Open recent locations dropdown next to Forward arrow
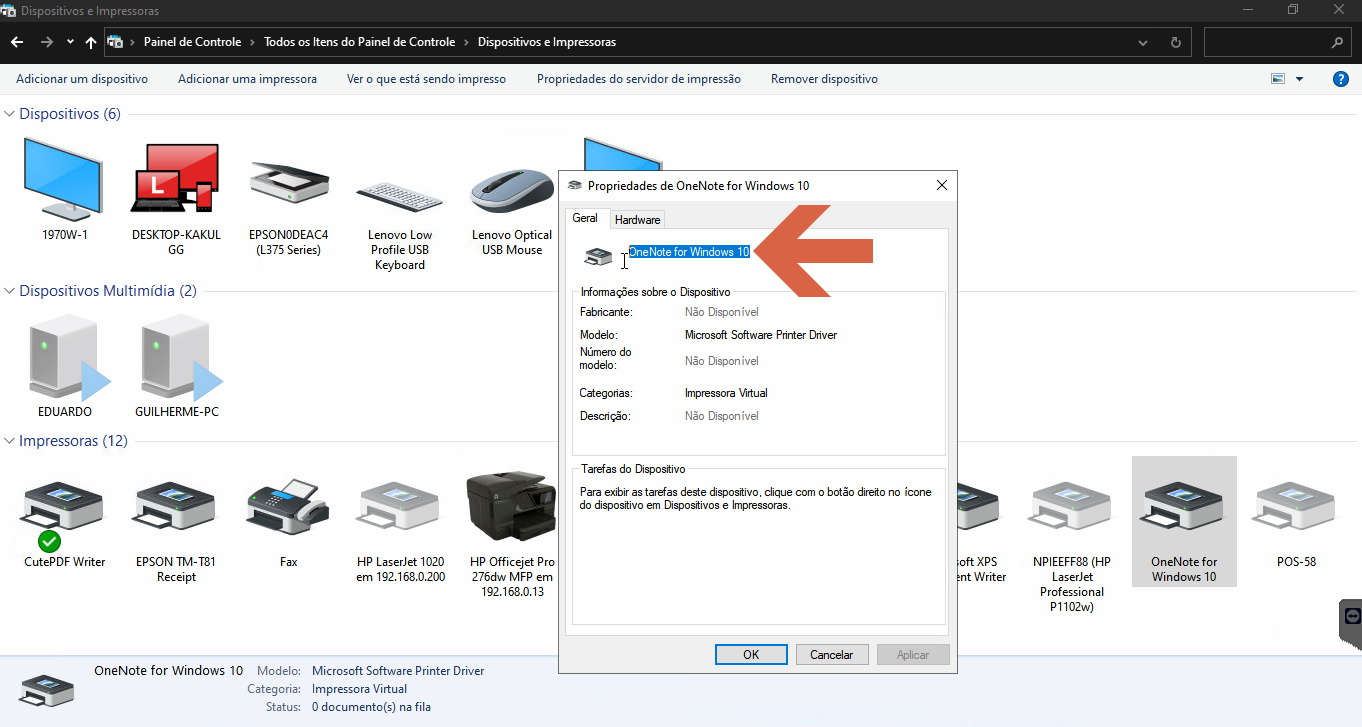1362x727 pixels. point(70,42)
